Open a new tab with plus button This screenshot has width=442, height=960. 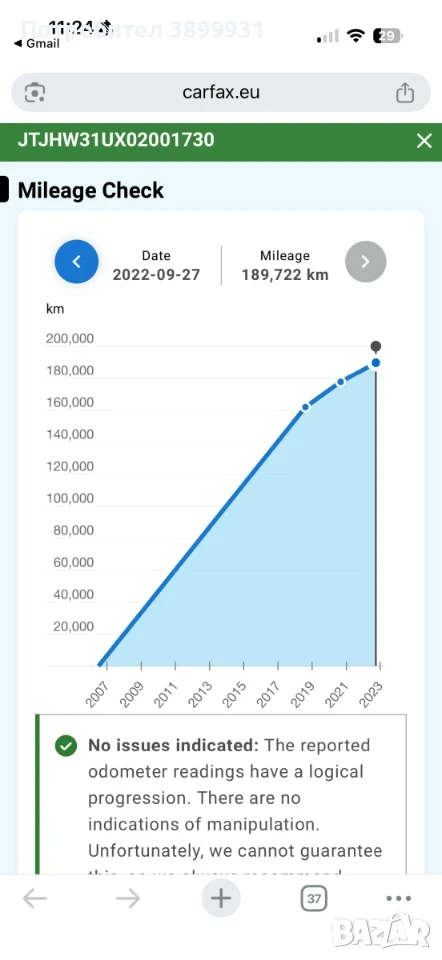(221, 898)
